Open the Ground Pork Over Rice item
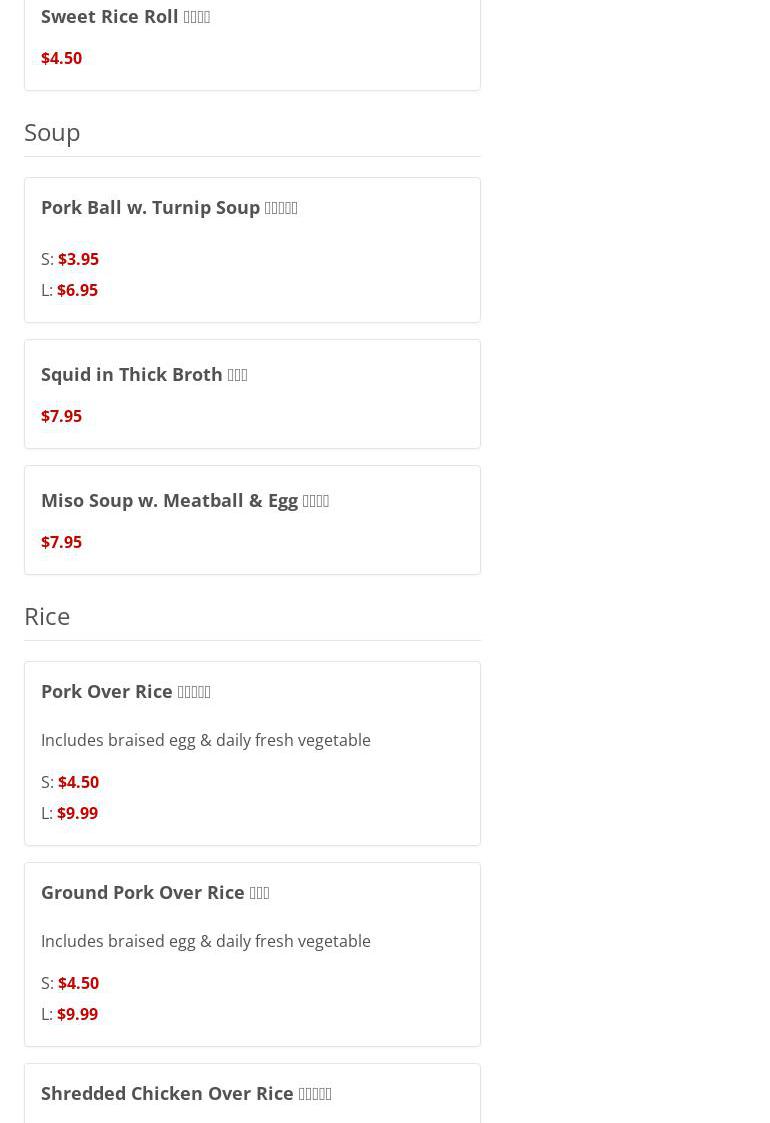770x1123 pixels. coord(155,893)
